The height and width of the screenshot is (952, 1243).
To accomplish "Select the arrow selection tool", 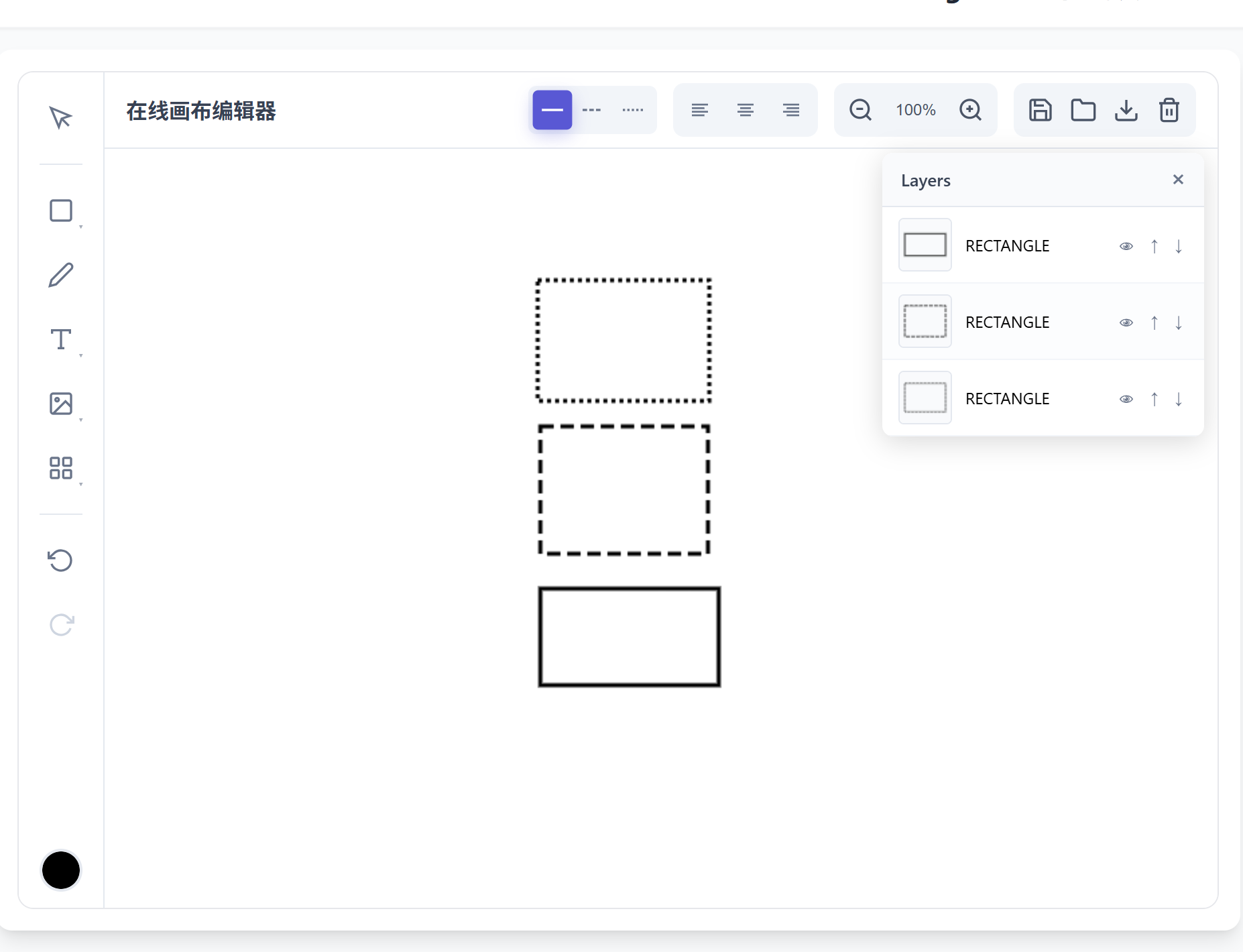I will (60, 117).
